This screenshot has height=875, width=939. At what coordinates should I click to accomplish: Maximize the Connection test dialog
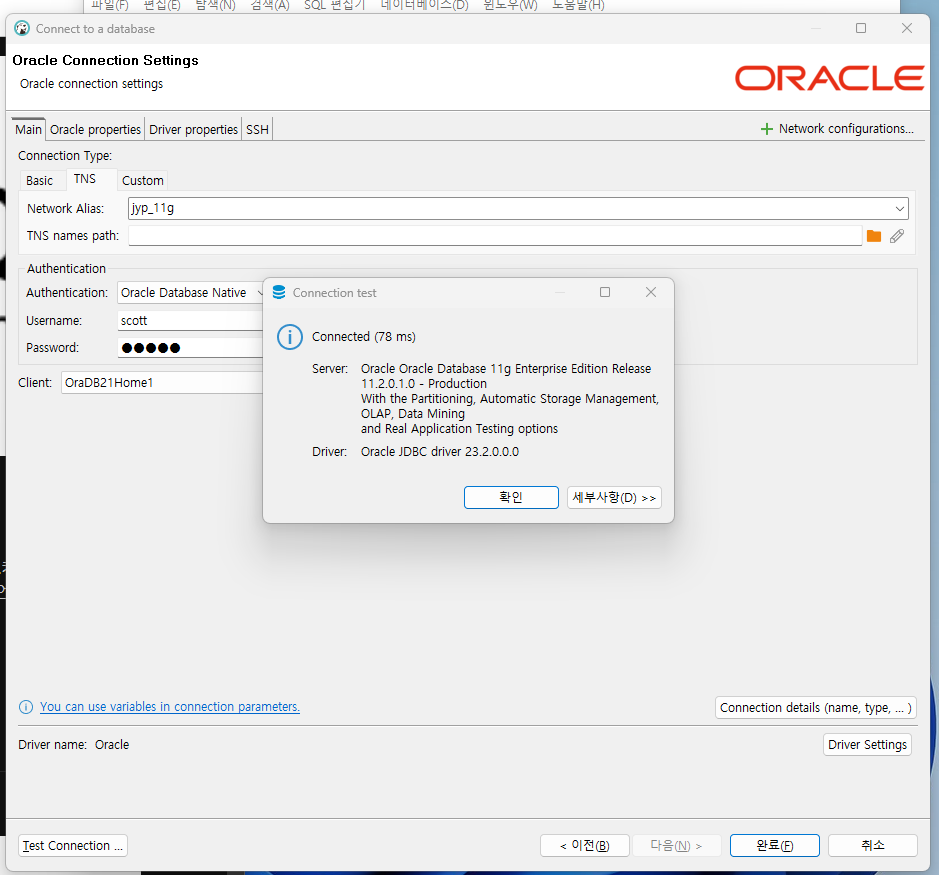(605, 292)
